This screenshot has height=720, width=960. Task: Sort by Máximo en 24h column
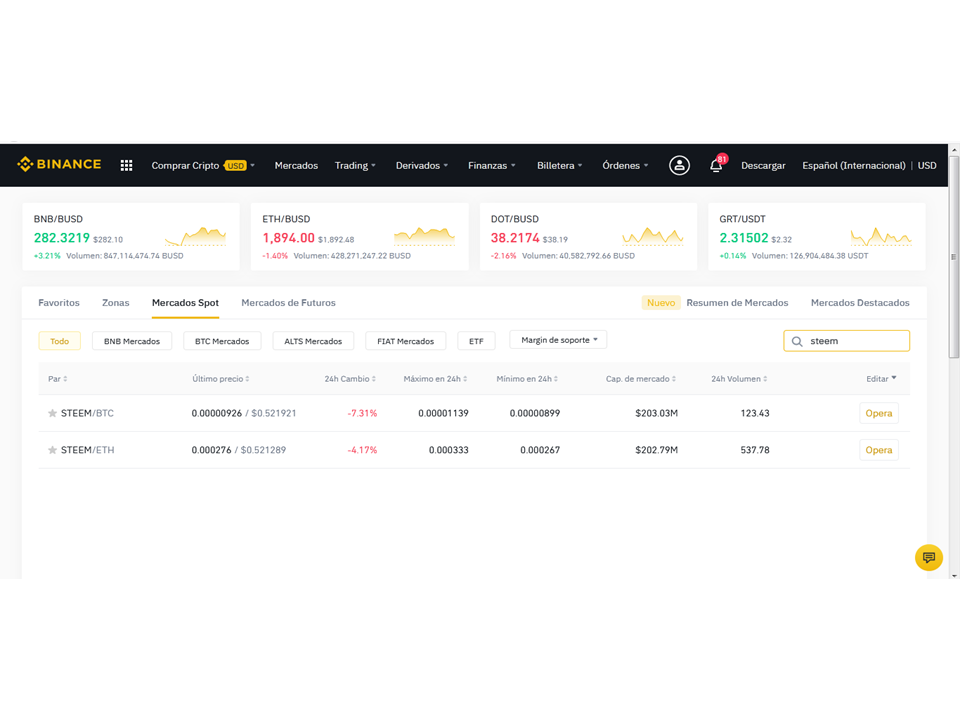[x=435, y=379]
